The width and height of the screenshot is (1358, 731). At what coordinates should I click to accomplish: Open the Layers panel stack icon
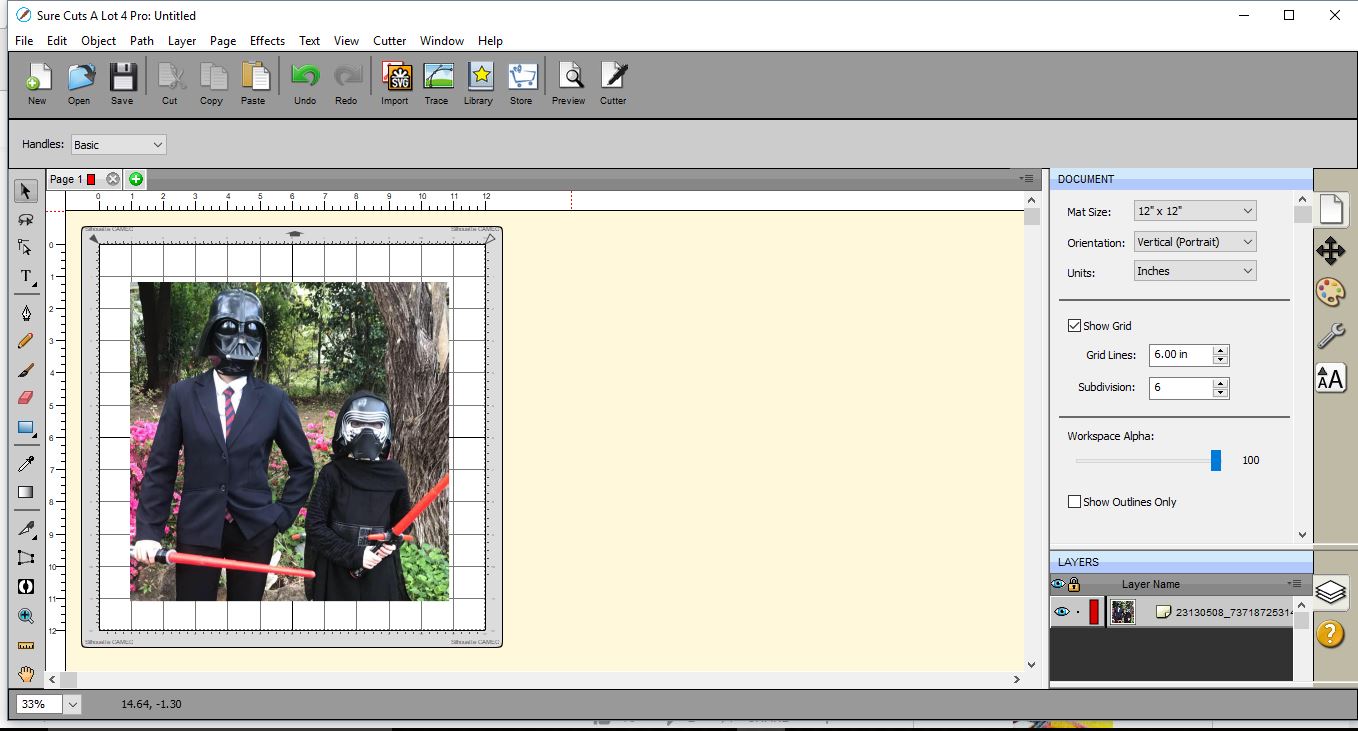pyautogui.click(x=1330, y=592)
